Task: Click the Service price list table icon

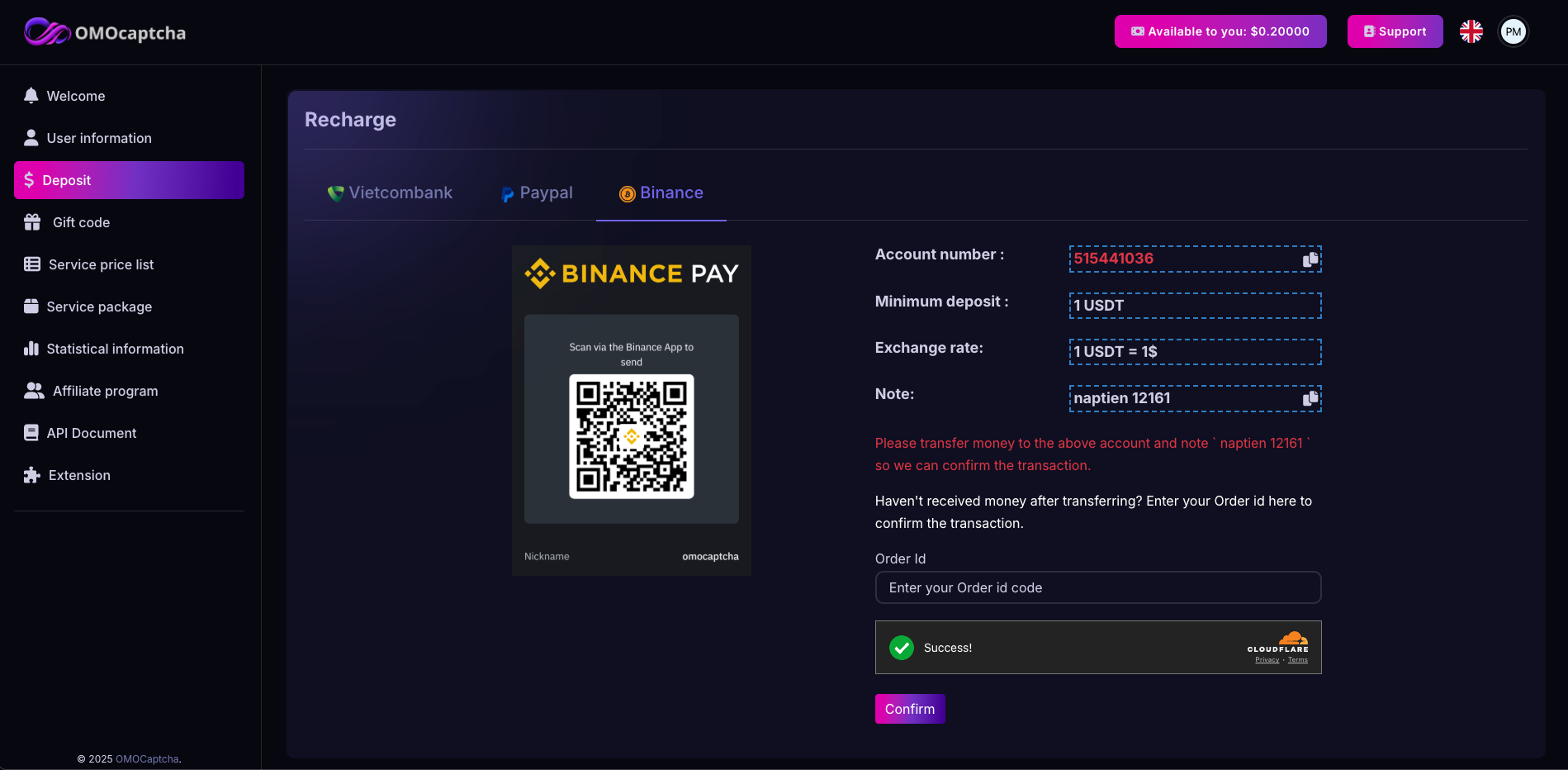Action: tap(32, 264)
